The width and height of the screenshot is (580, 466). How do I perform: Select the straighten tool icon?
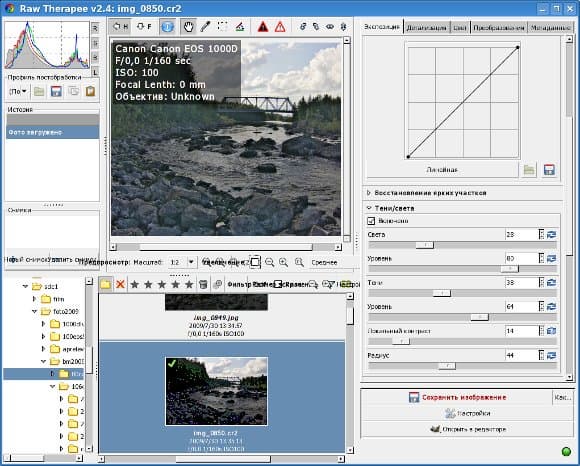tap(240, 27)
